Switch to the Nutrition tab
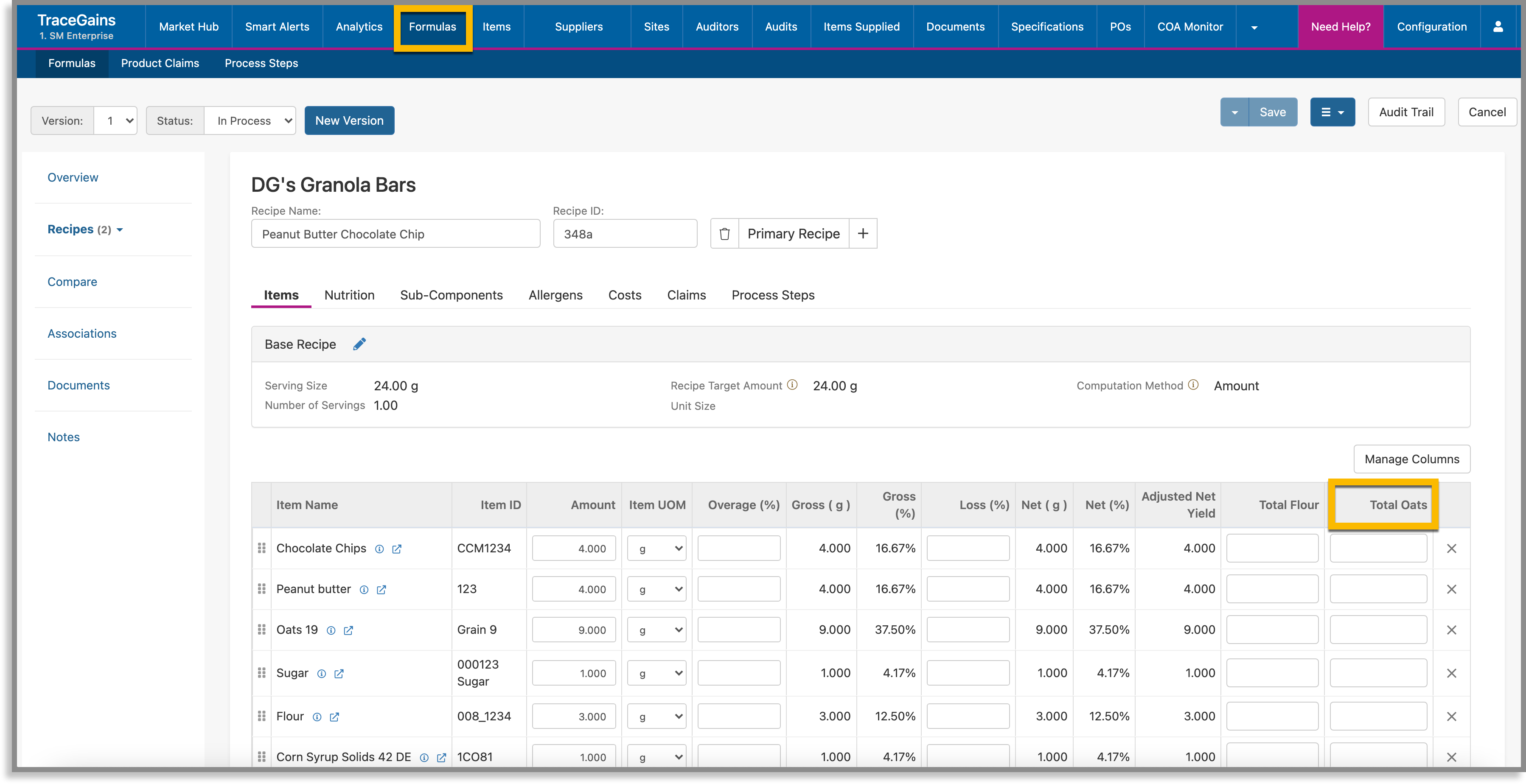1526x784 pixels. 350,295
